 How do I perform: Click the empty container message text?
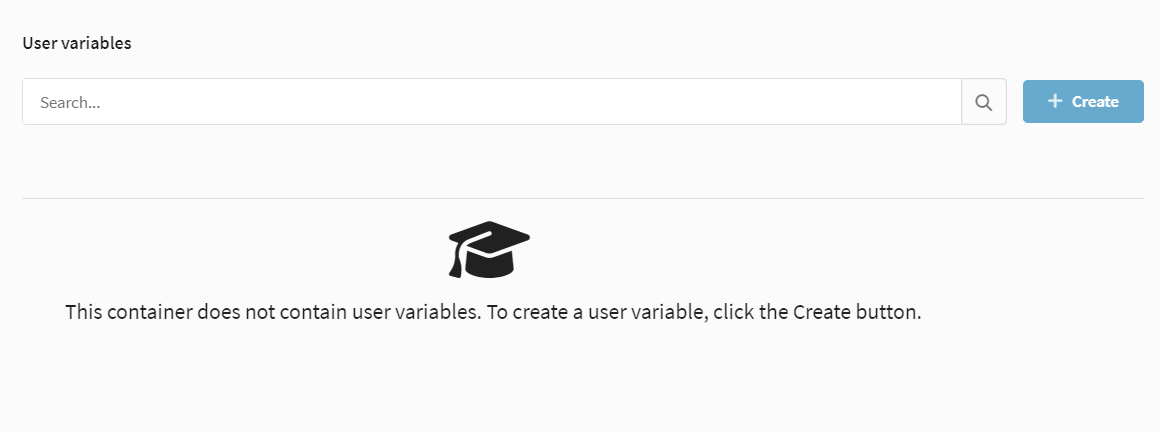pyautogui.click(x=493, y=312)
